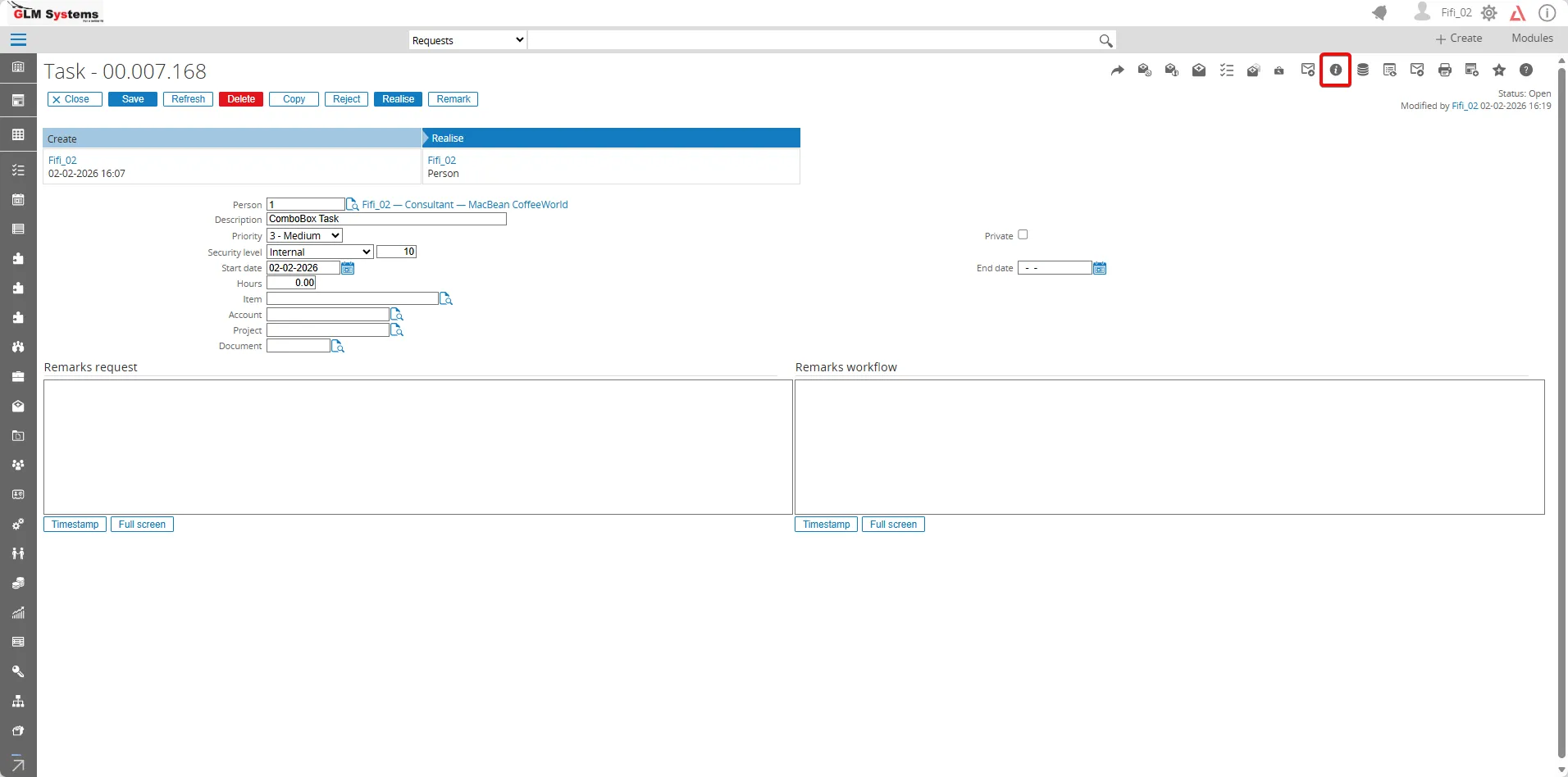Click the hamburger menu icon

(x=18, y=39)
